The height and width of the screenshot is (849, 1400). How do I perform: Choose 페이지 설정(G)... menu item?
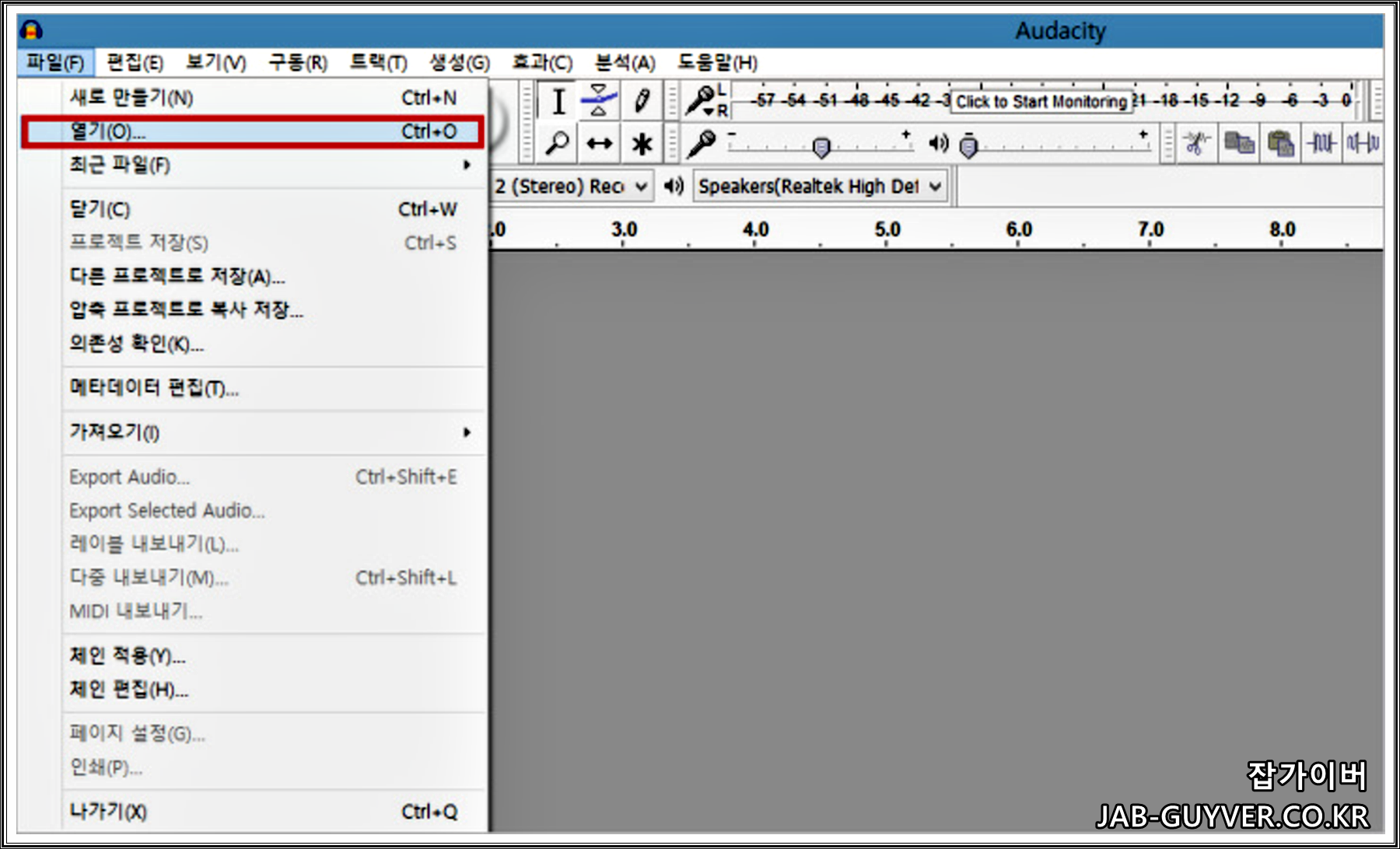[x=254, y=733]
